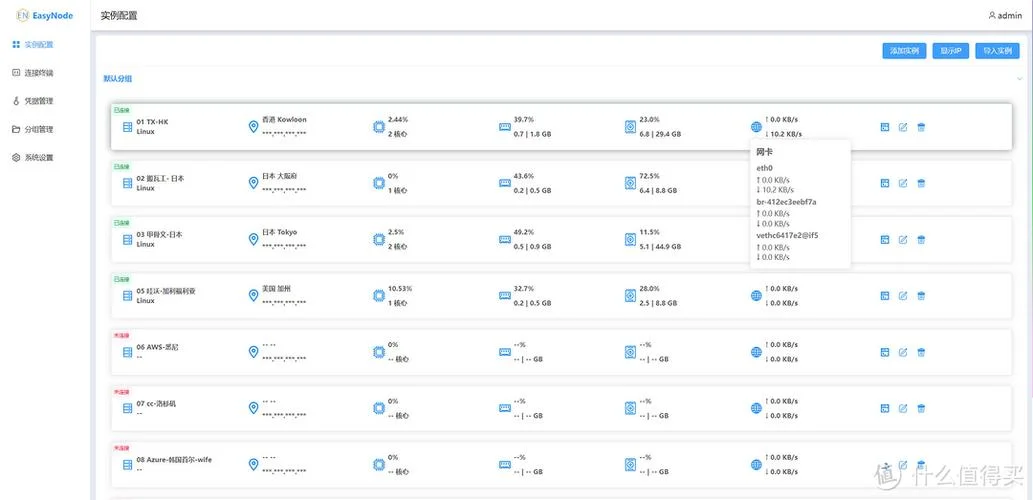Click the 日本 大阪府 location text

[x=279, y=176]
